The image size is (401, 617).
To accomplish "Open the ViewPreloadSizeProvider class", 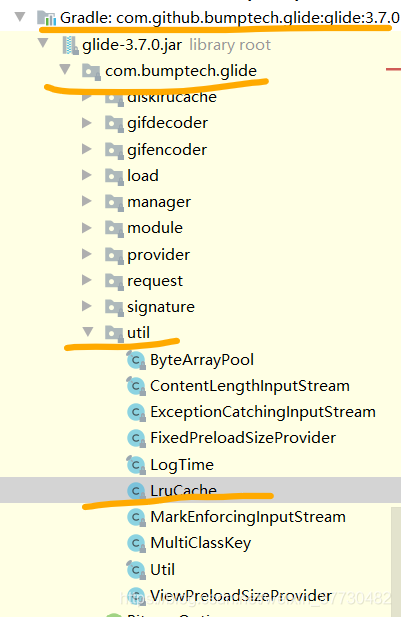I will click(241, 596).
